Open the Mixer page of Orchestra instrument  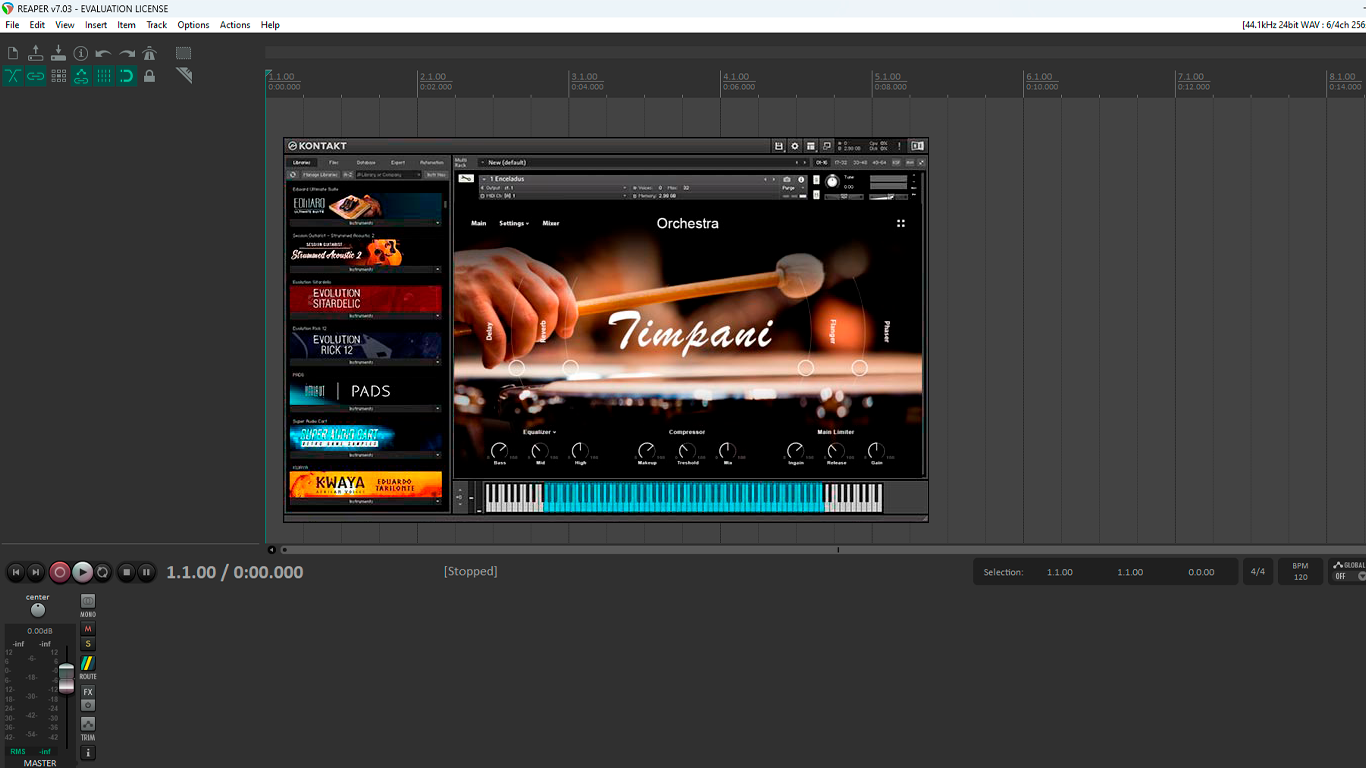click(x=551, y=224)
